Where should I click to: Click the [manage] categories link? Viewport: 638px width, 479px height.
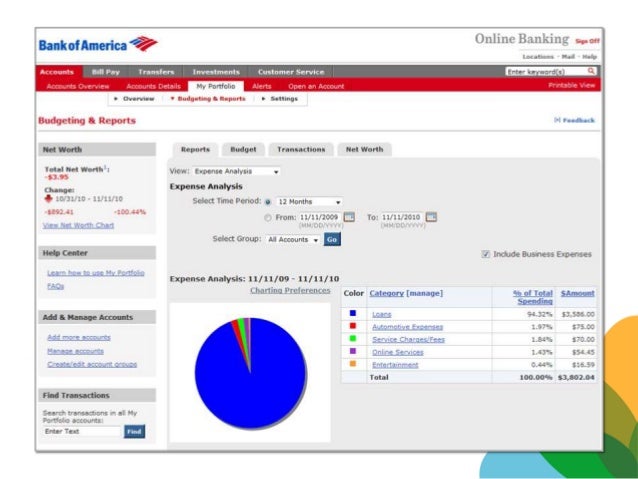click(425, 293)
